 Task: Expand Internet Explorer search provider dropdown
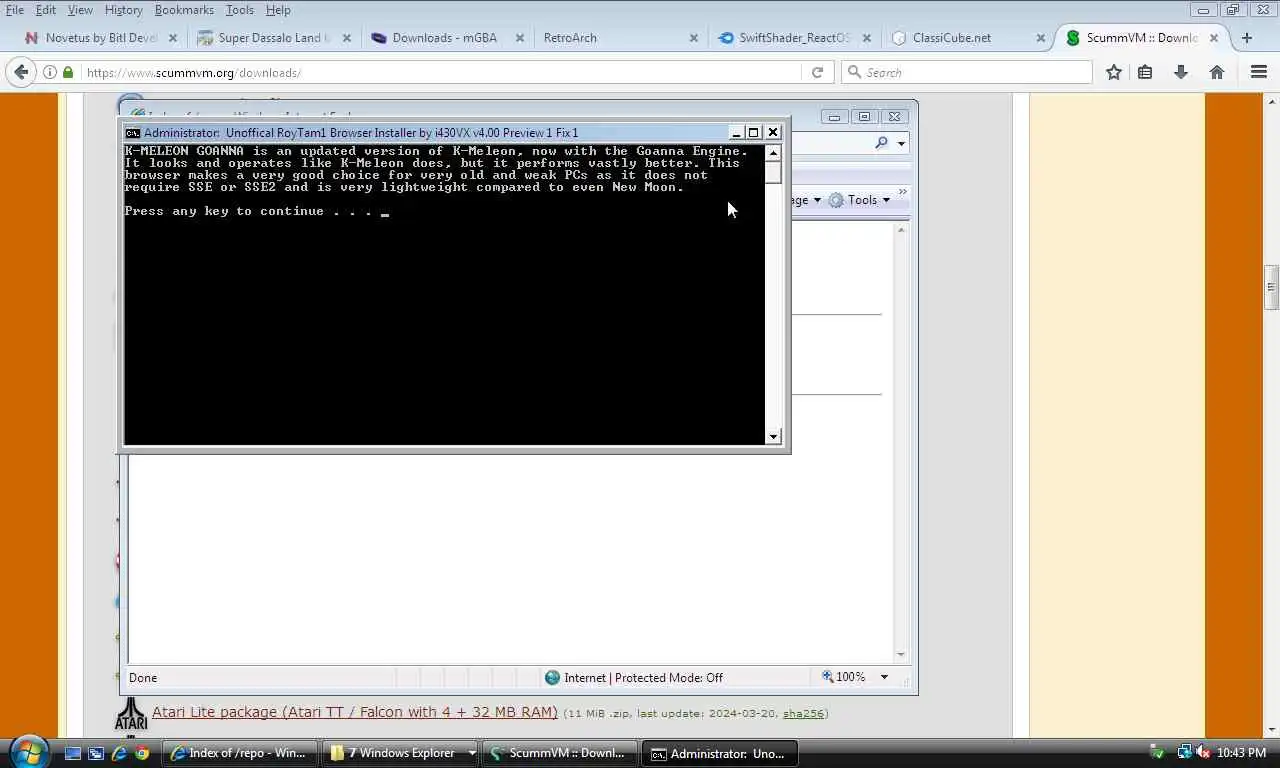point(901,144)
